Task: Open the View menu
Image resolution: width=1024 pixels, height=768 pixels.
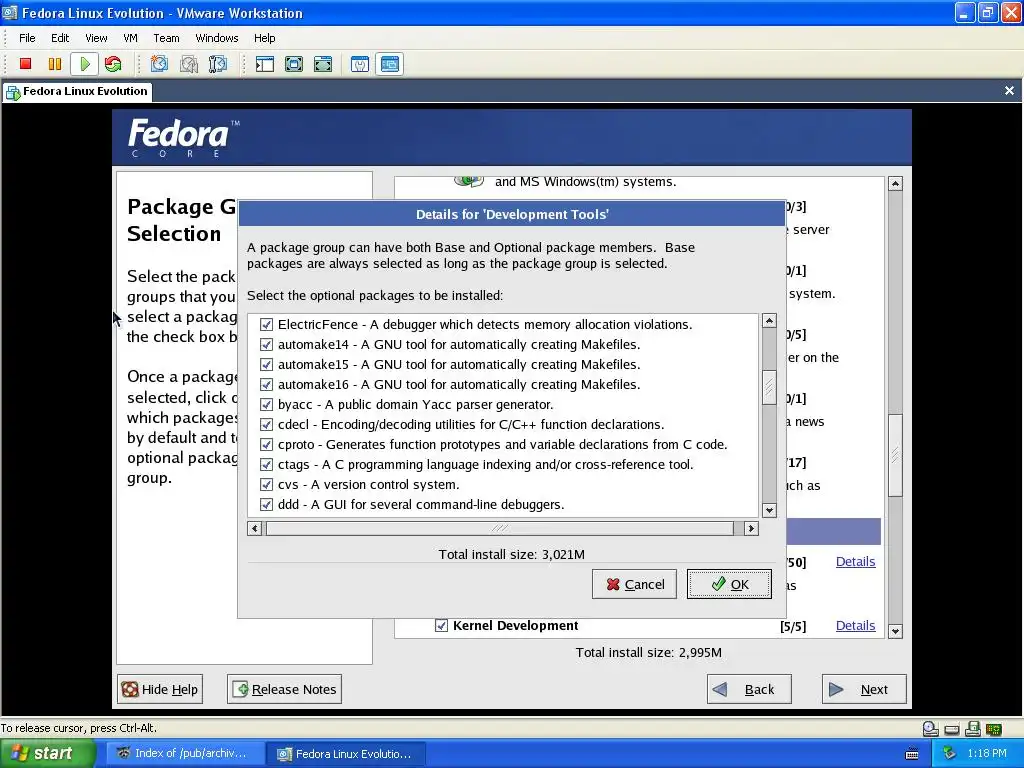Action: point(96,38)
